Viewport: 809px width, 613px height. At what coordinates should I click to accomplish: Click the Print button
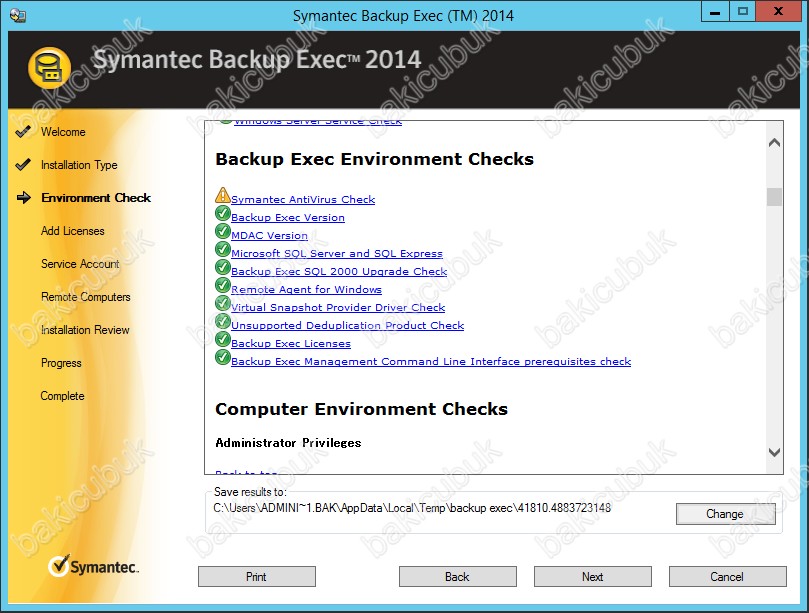point(257,576)
